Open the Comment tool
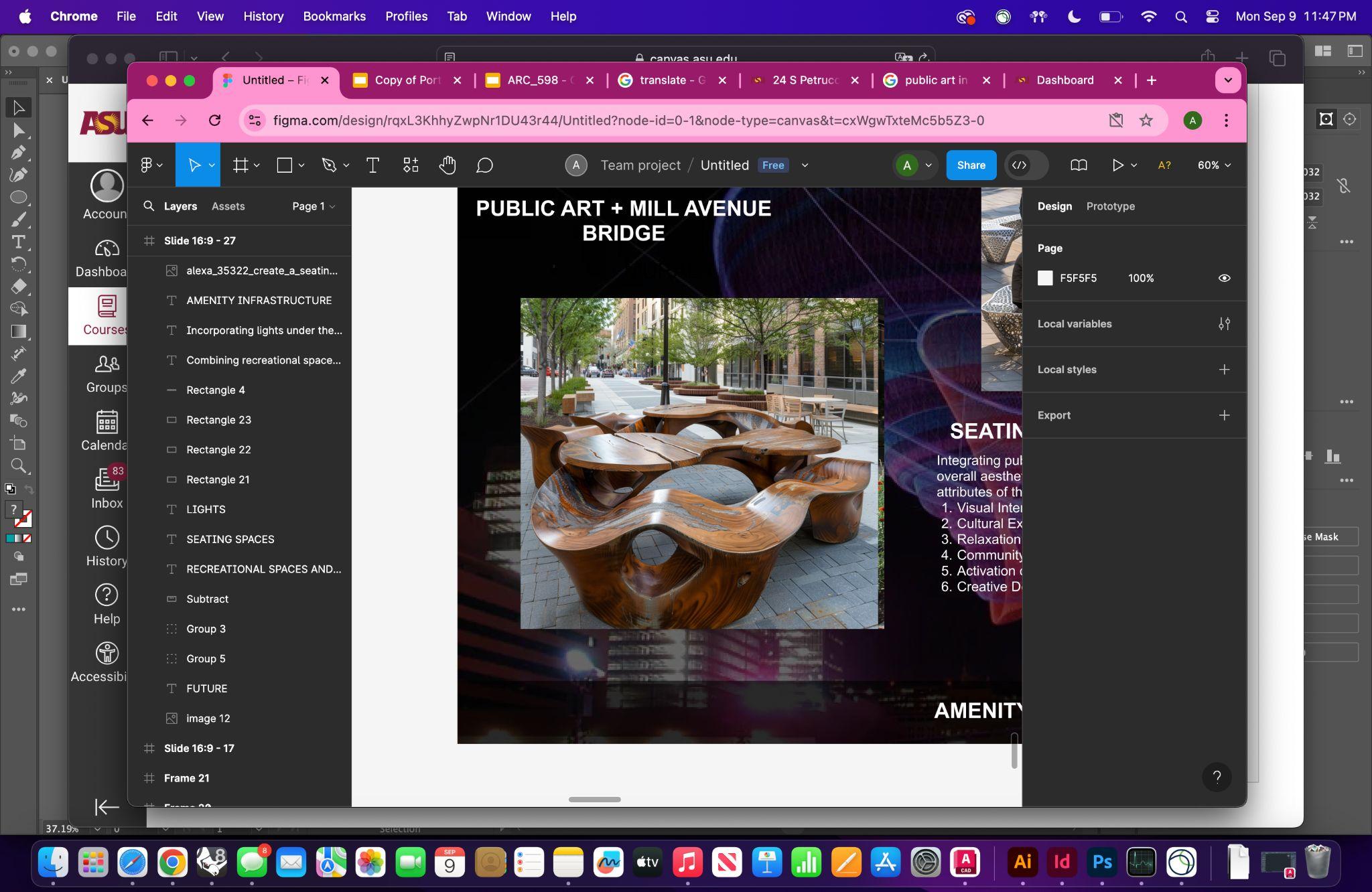 point(484,165)
